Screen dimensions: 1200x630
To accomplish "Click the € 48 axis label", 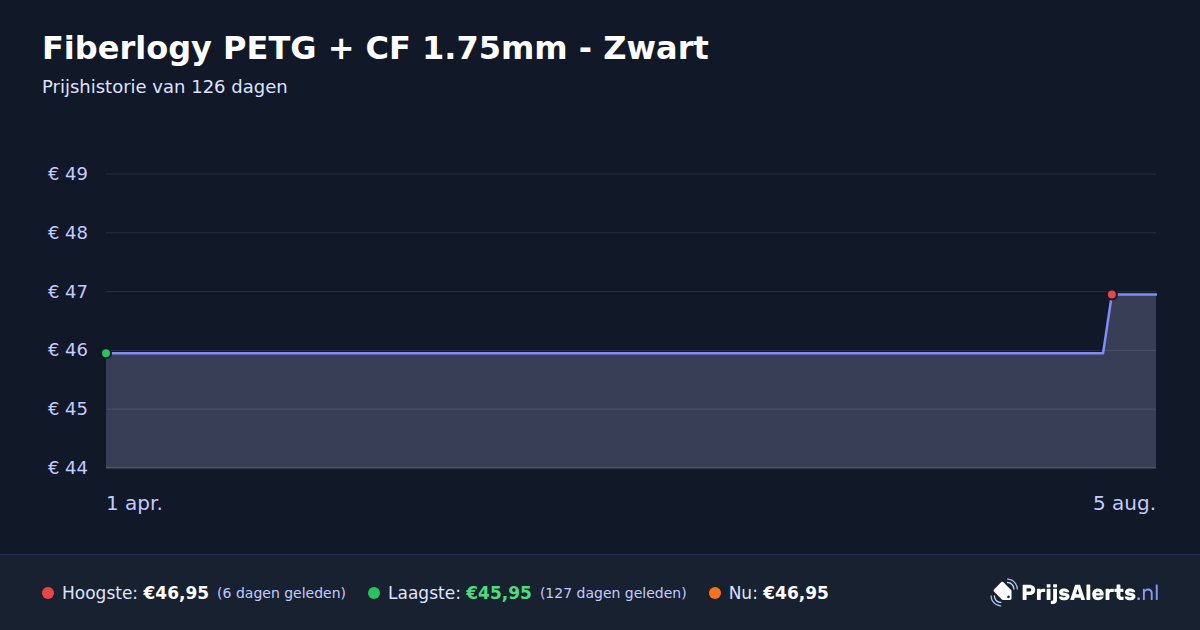I will (68, 233).
